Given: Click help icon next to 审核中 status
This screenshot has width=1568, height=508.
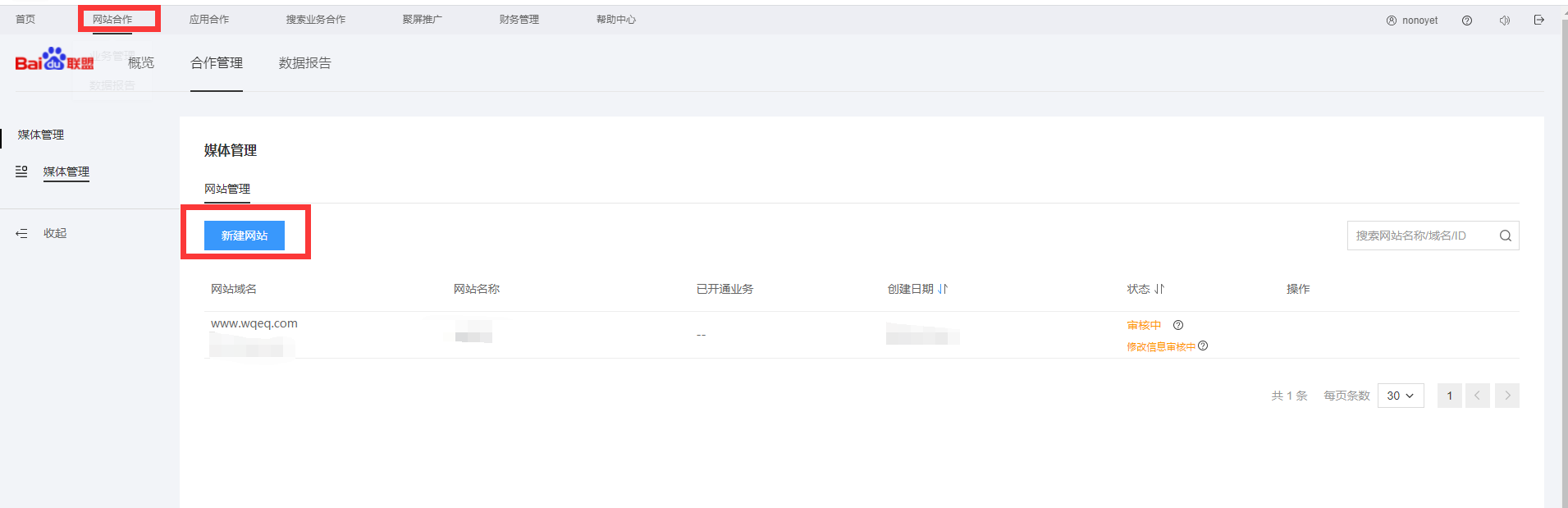Looking at the screenshot, I should (1178, 325).
